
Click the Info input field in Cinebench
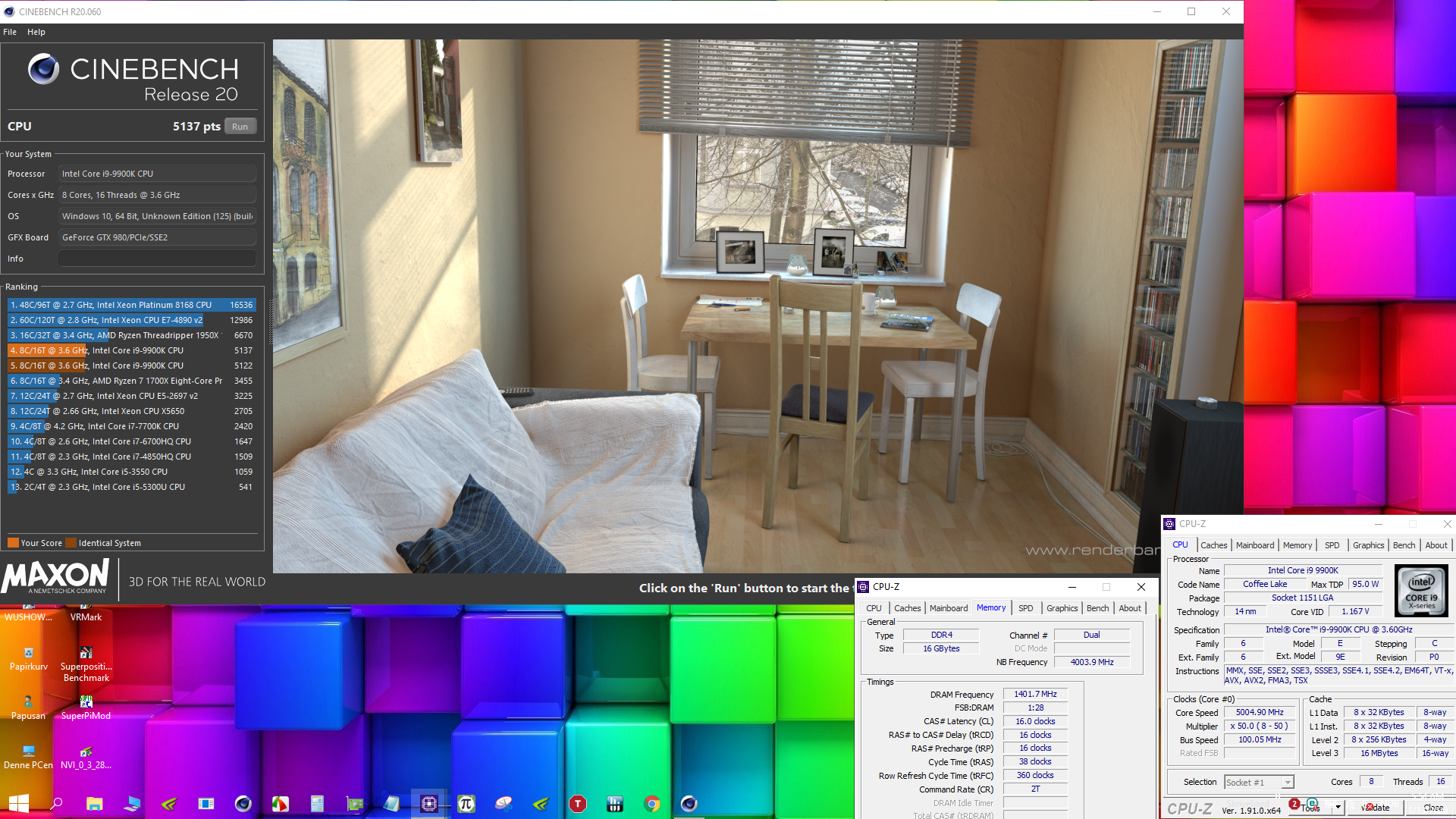157,259
